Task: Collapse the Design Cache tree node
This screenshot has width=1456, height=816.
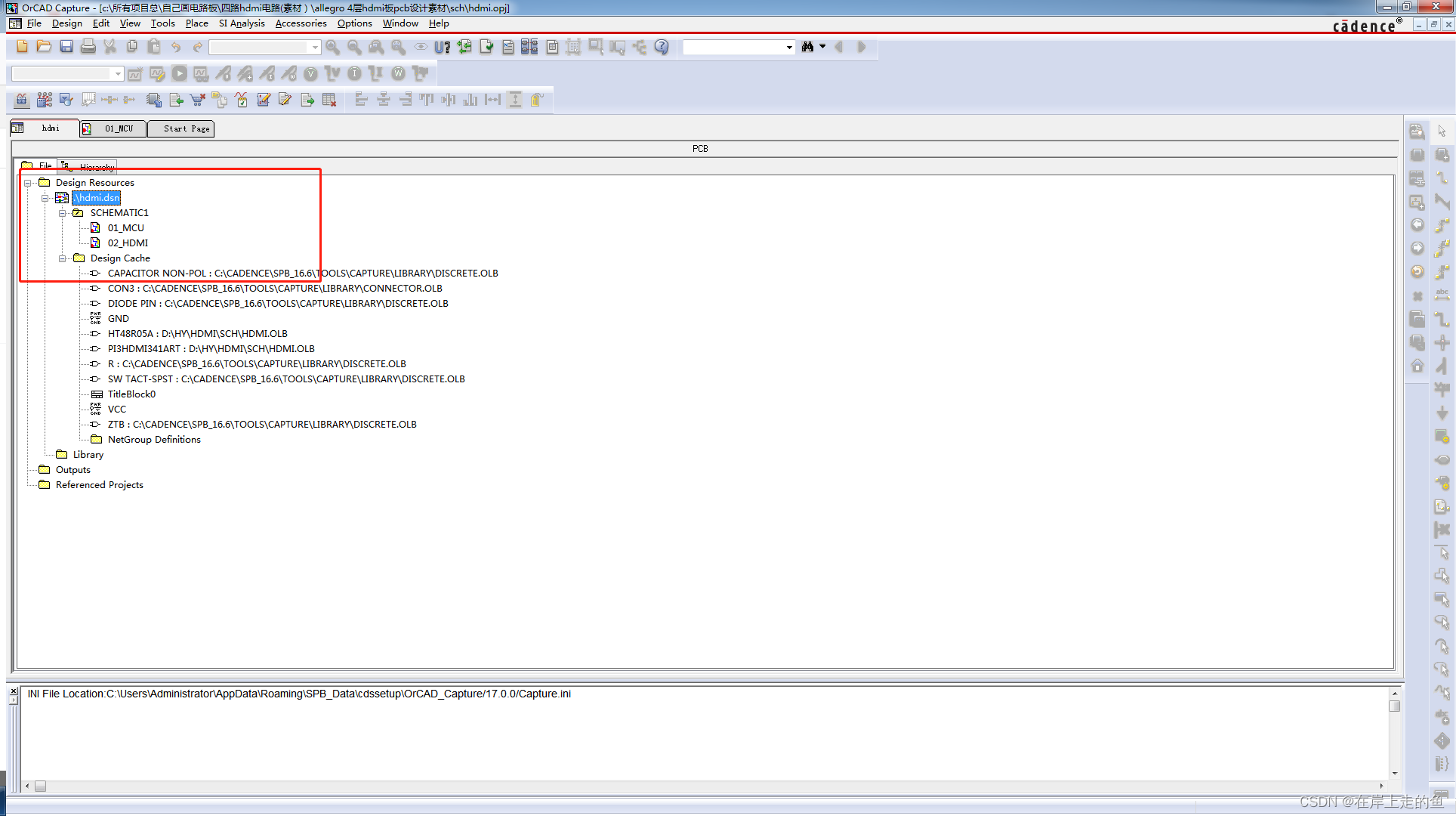Action: click(x=63, y=258)
